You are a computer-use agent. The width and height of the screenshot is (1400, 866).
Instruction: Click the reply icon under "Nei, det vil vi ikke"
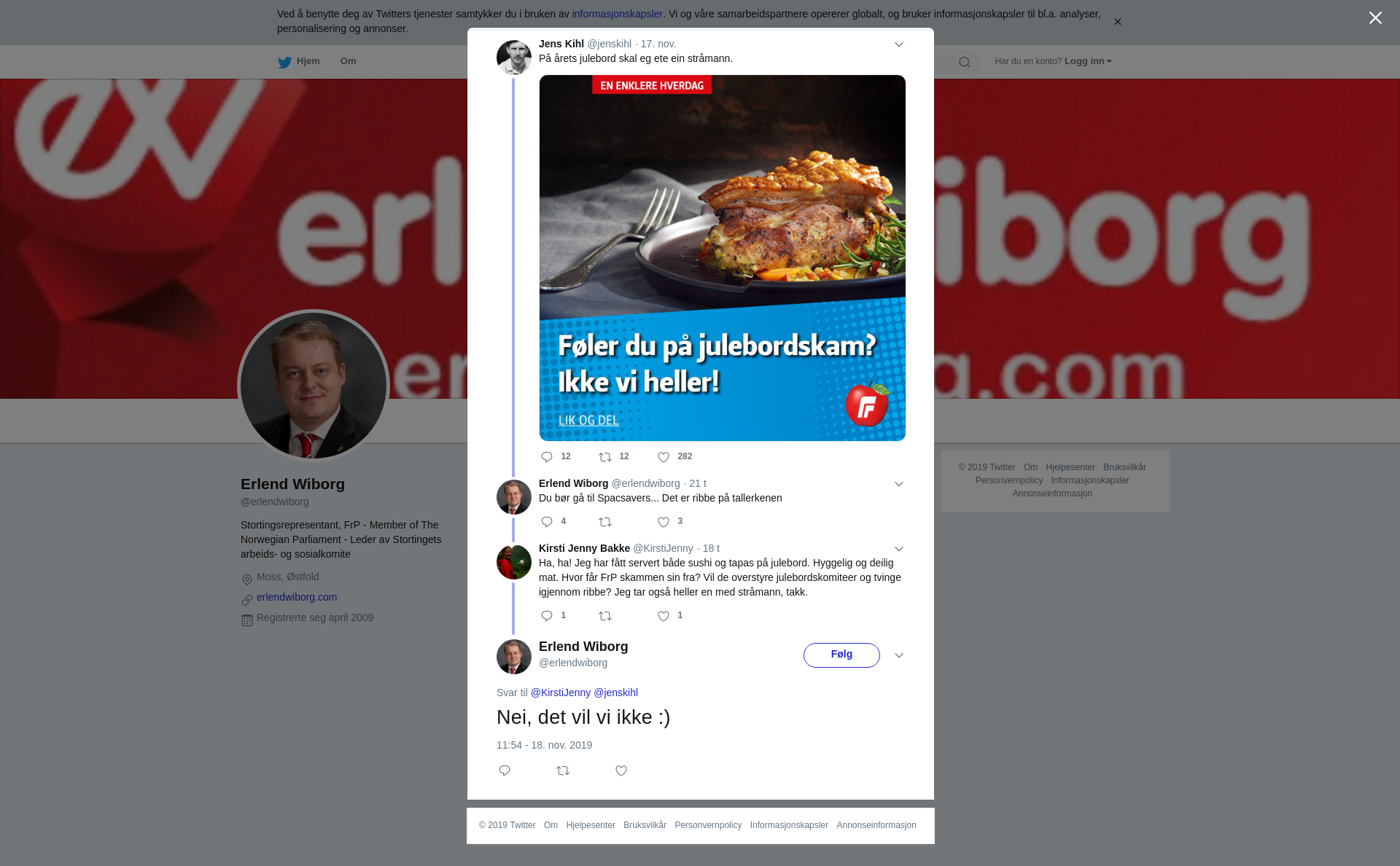point(505,771)
